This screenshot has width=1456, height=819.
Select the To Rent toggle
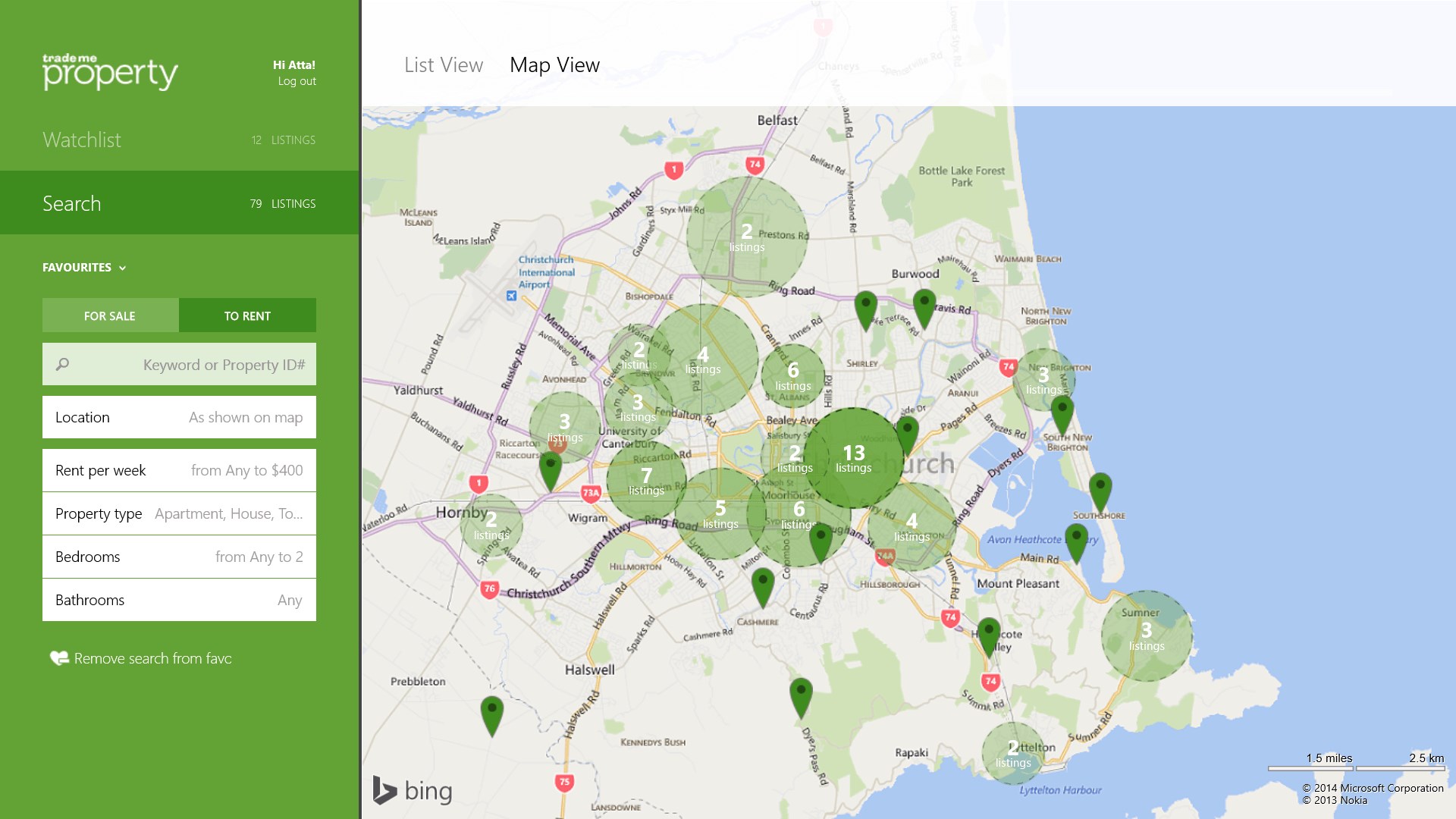[x=247, y=315]
